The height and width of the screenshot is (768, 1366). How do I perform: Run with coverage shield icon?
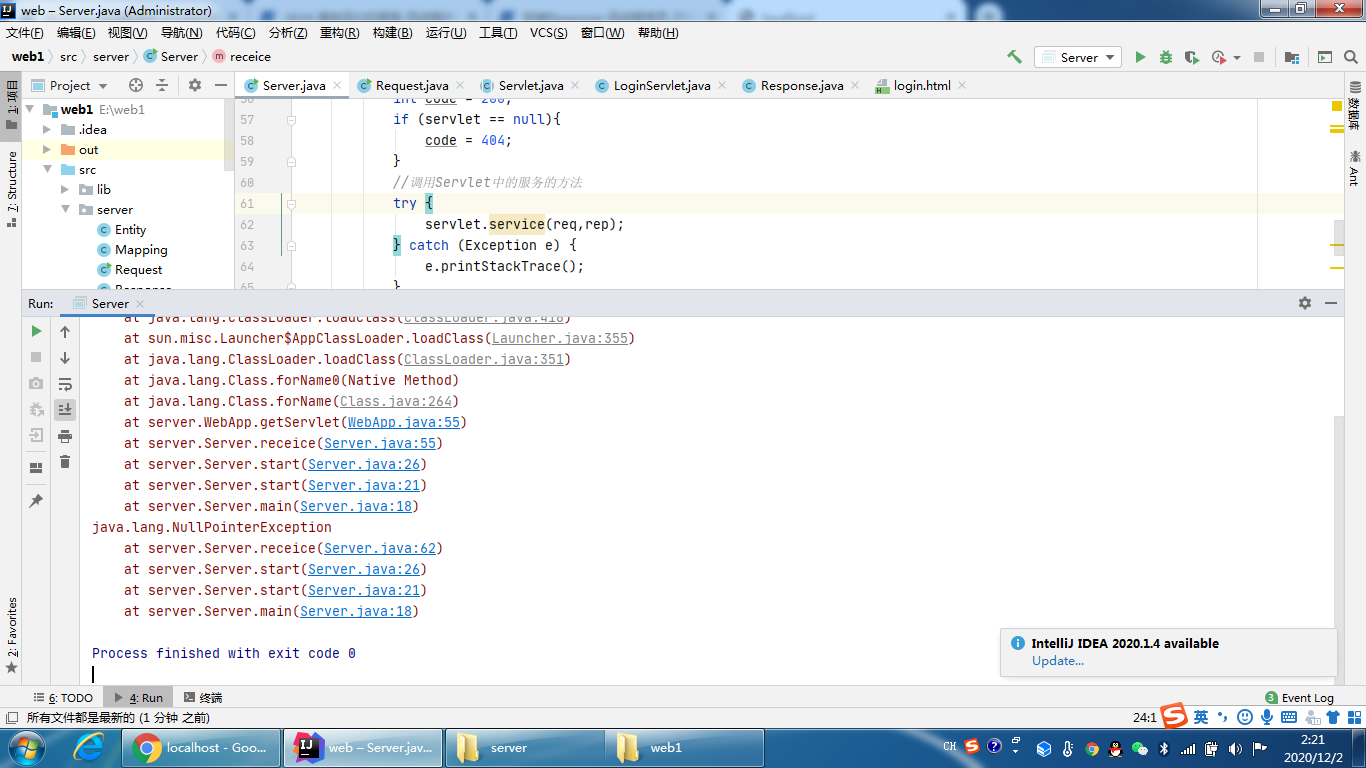point(1191,57)
